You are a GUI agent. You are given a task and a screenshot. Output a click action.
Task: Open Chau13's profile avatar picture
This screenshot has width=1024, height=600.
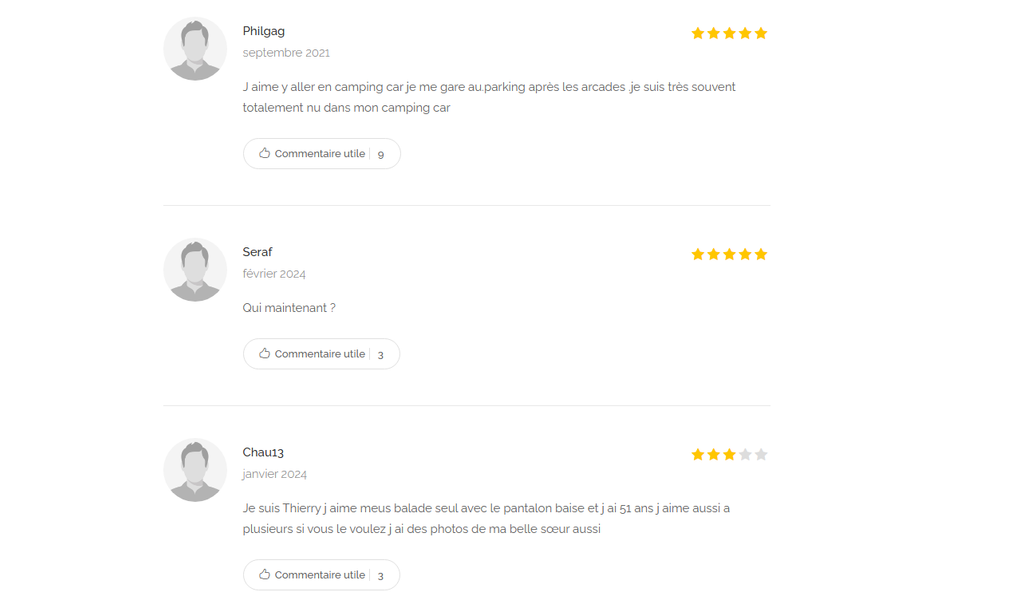195,470
